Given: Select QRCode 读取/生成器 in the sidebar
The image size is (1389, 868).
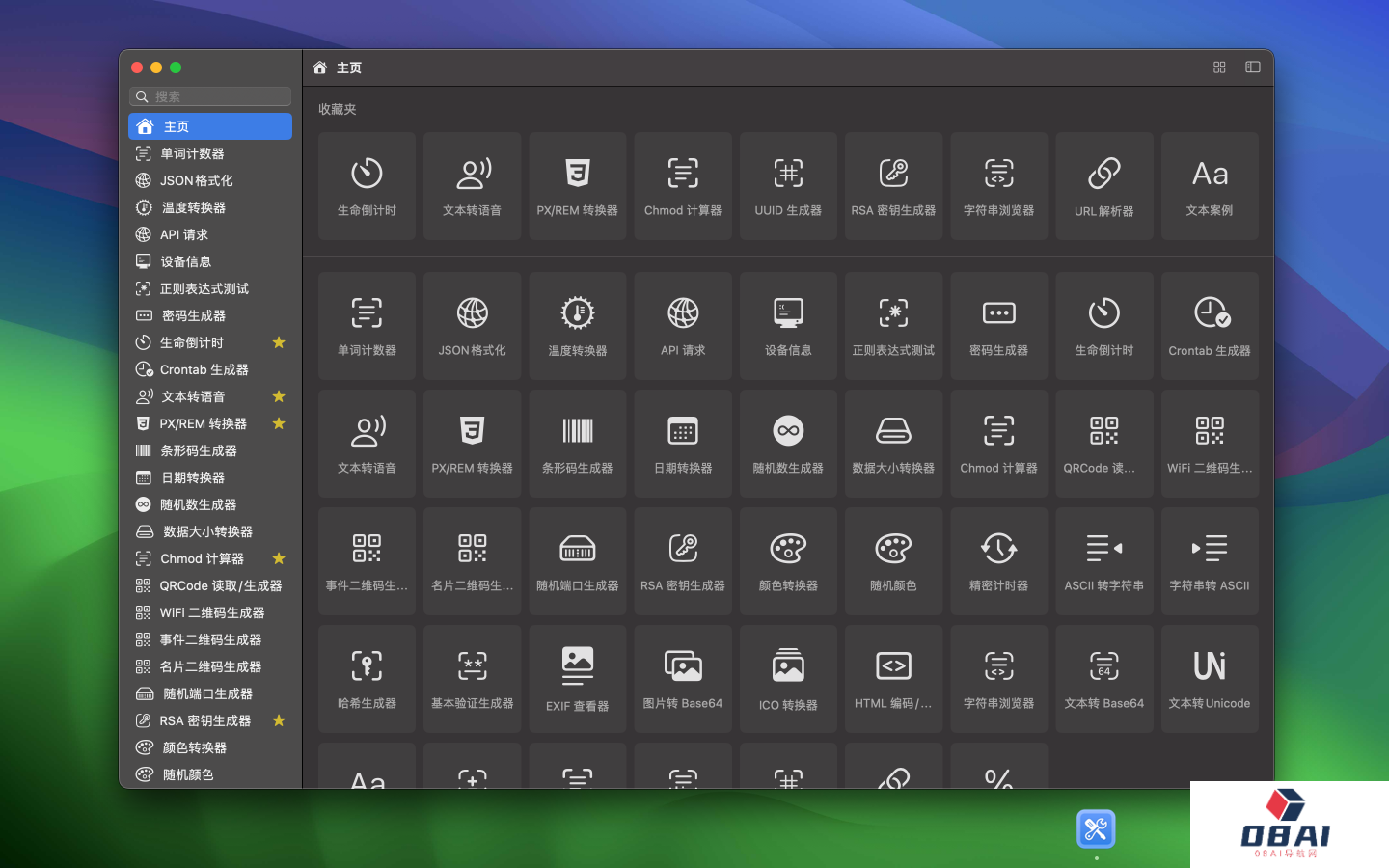Looking at the screenshot, I should [x=210, y=585].
